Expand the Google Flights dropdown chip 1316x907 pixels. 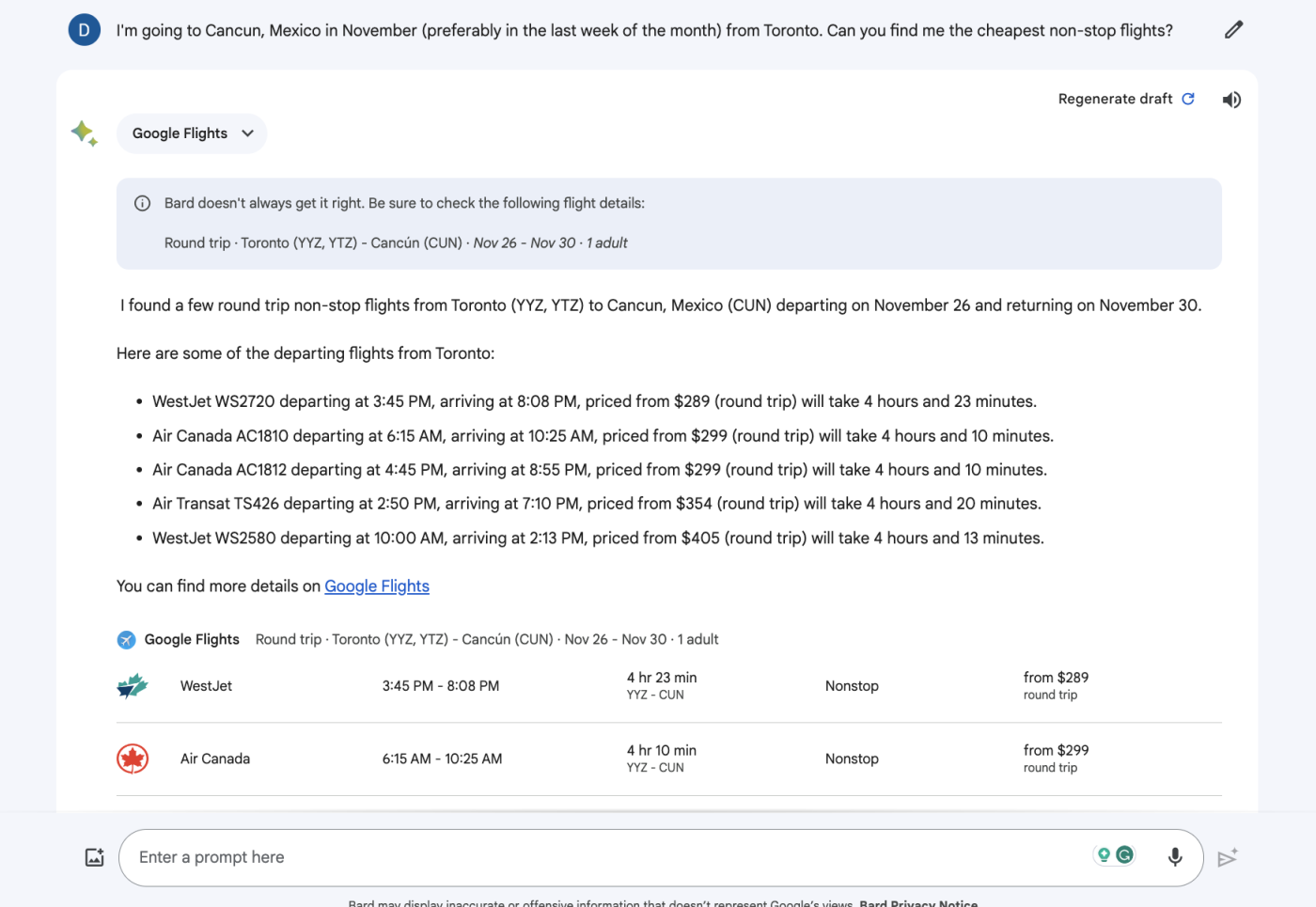[x=192, y=133]
